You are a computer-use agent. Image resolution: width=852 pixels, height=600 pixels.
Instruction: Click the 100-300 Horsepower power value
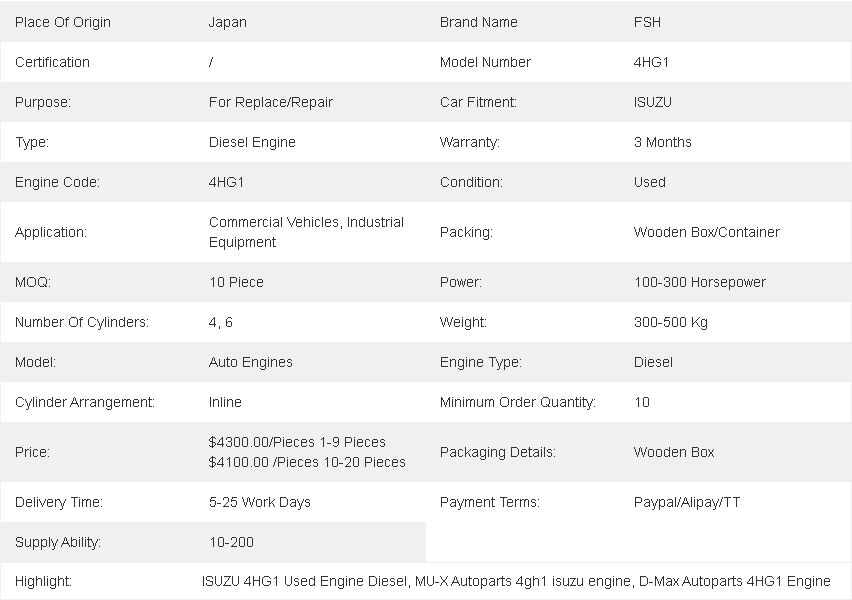(x=700, y=282)
